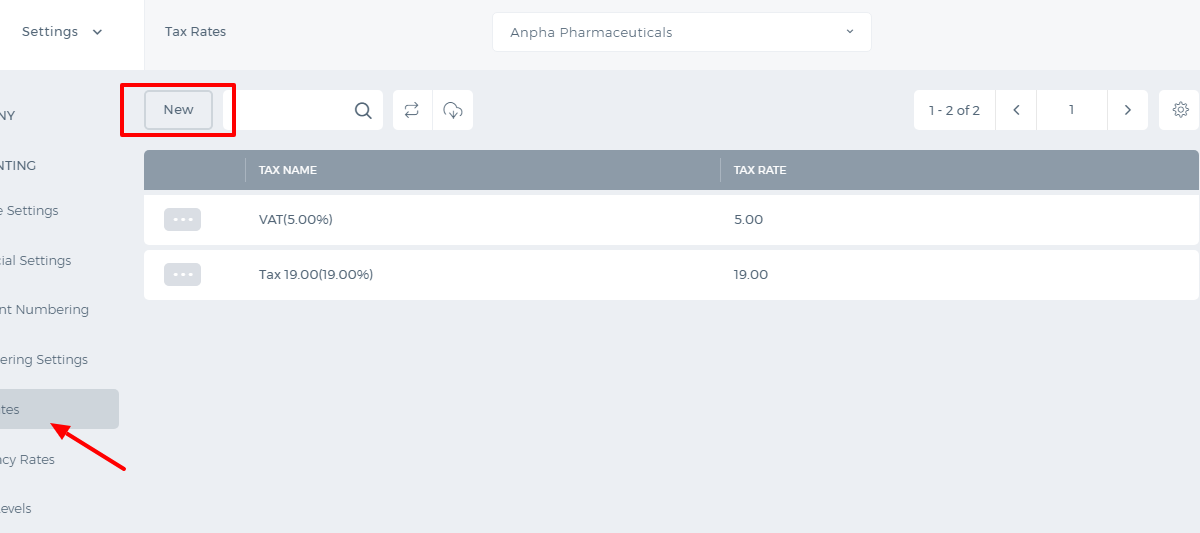Click the page number field
The width and height of the screenshot is (1200, 533).
coord(1071,110)
